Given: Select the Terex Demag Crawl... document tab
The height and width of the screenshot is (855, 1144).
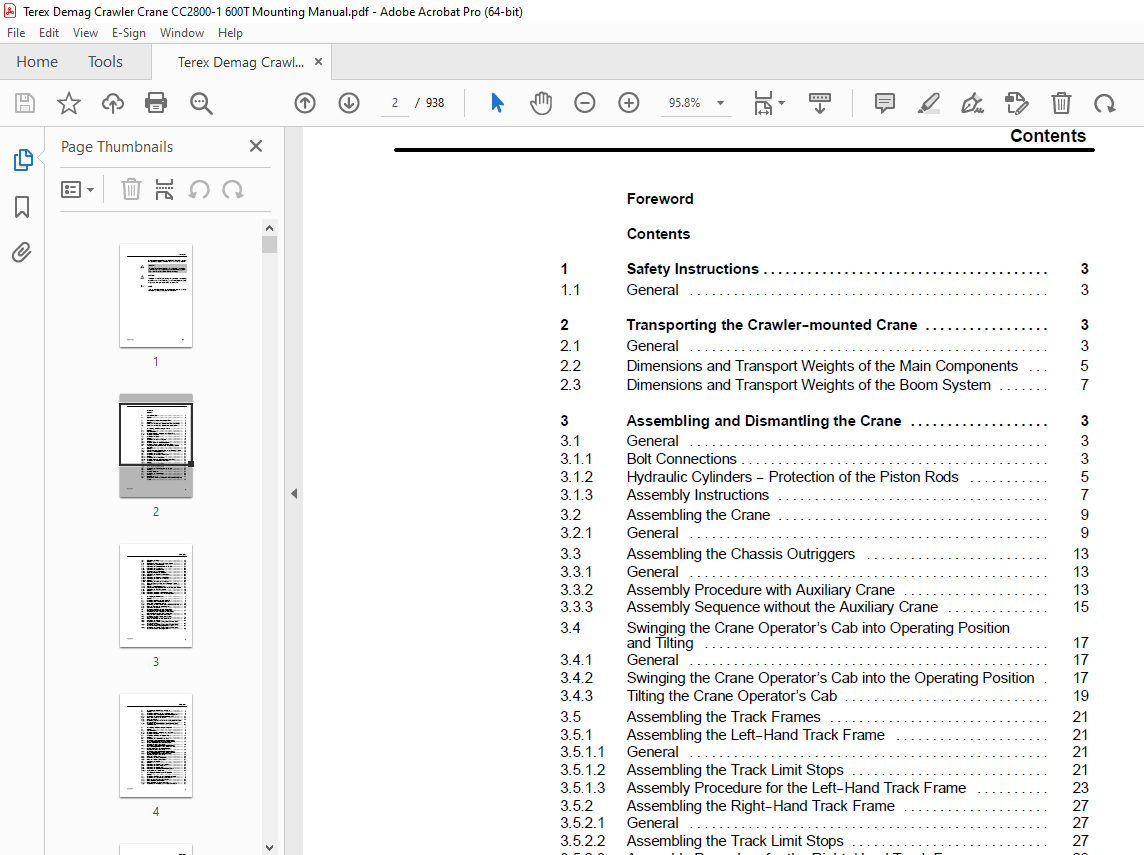Looking at the screenshot, I should click(240, 62).
